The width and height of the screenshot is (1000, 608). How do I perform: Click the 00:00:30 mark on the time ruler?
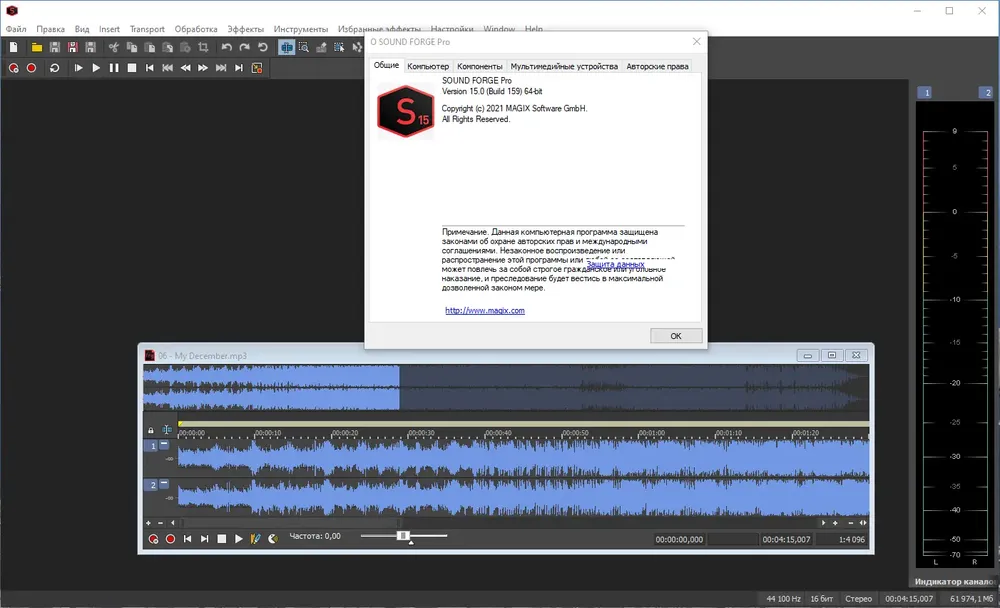click(421, 433)
